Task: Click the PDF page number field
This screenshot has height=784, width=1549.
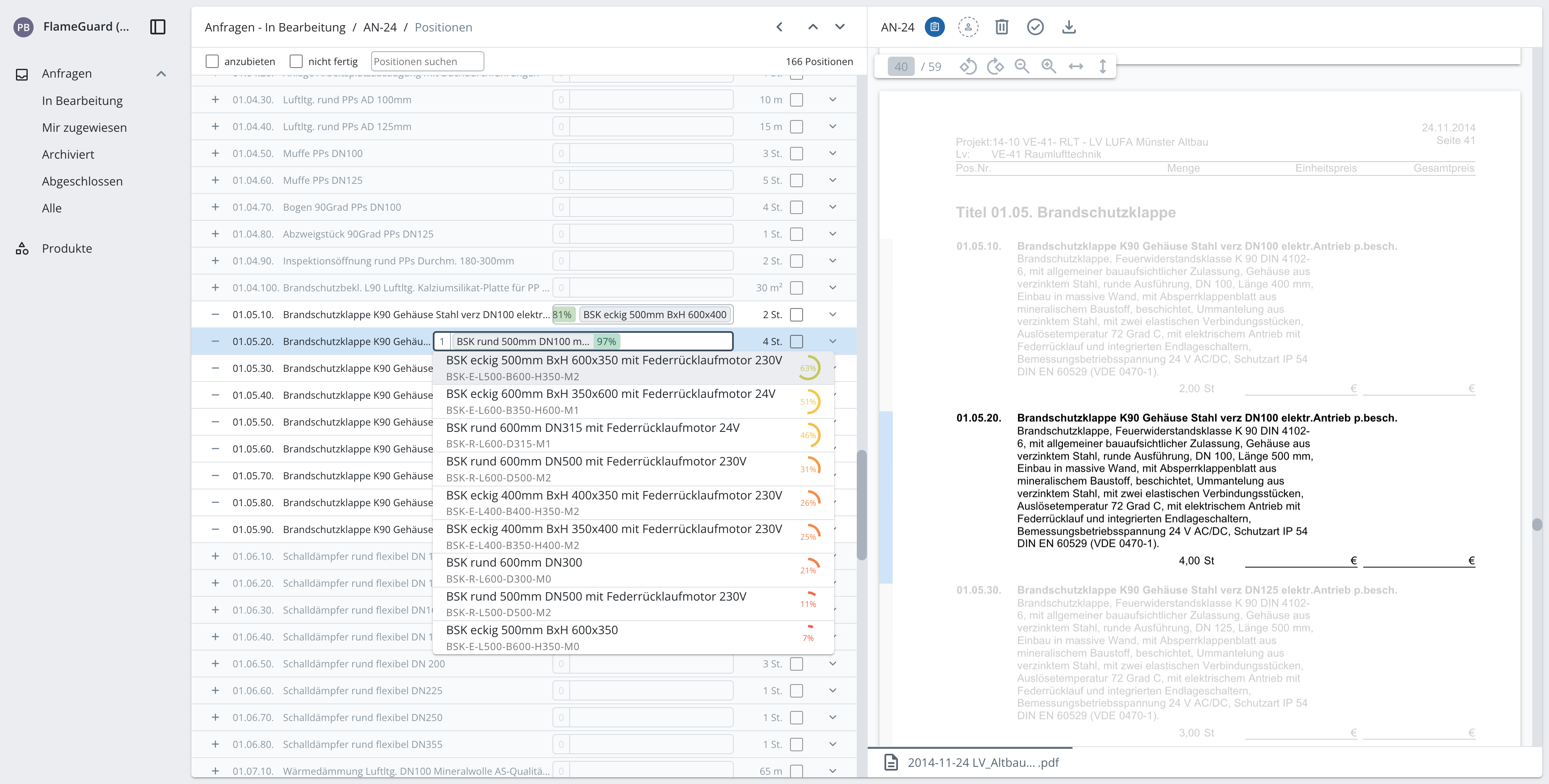Action: [901, 66]
